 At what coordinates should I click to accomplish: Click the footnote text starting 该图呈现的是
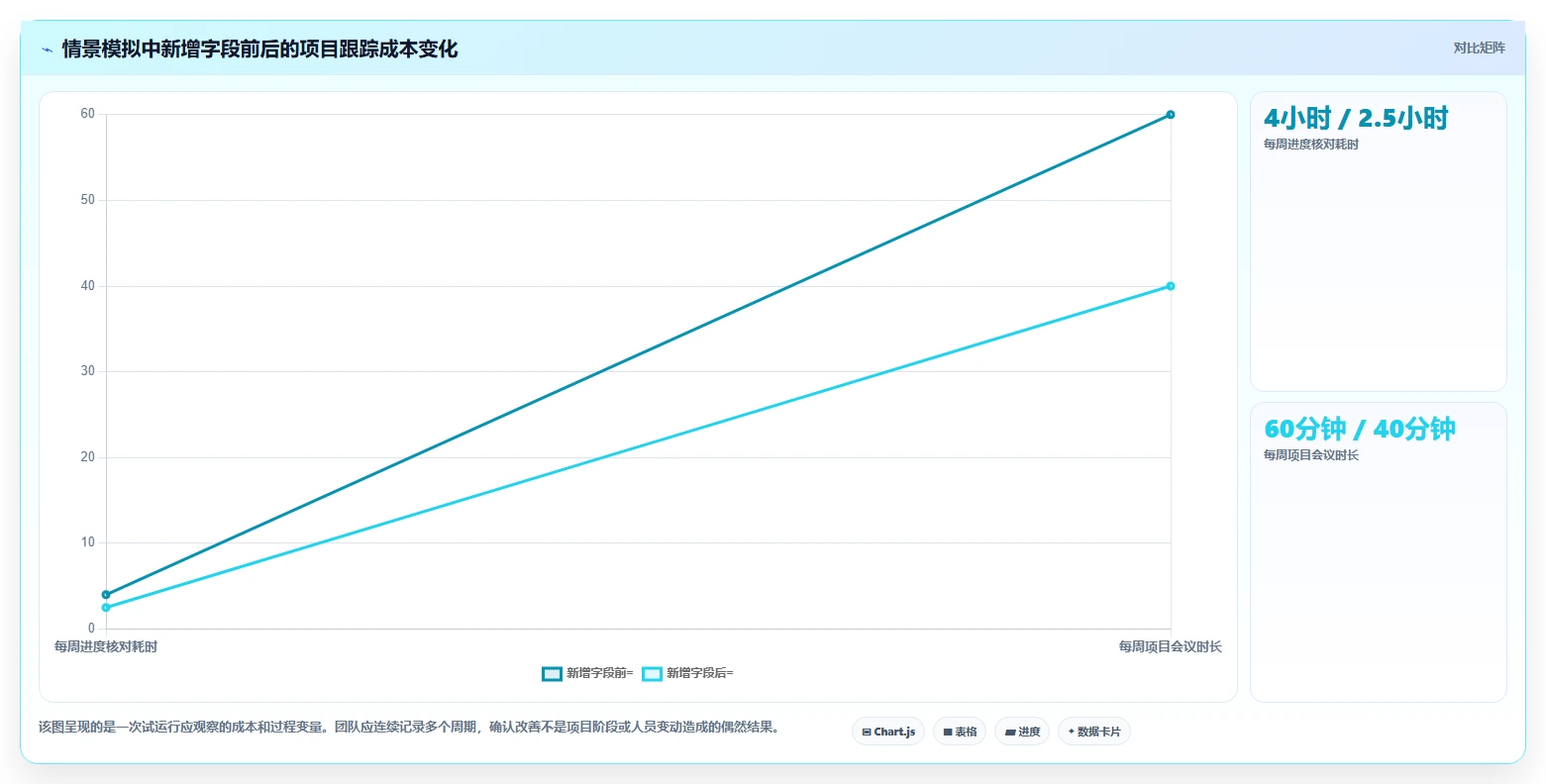[x=411, y=728]
